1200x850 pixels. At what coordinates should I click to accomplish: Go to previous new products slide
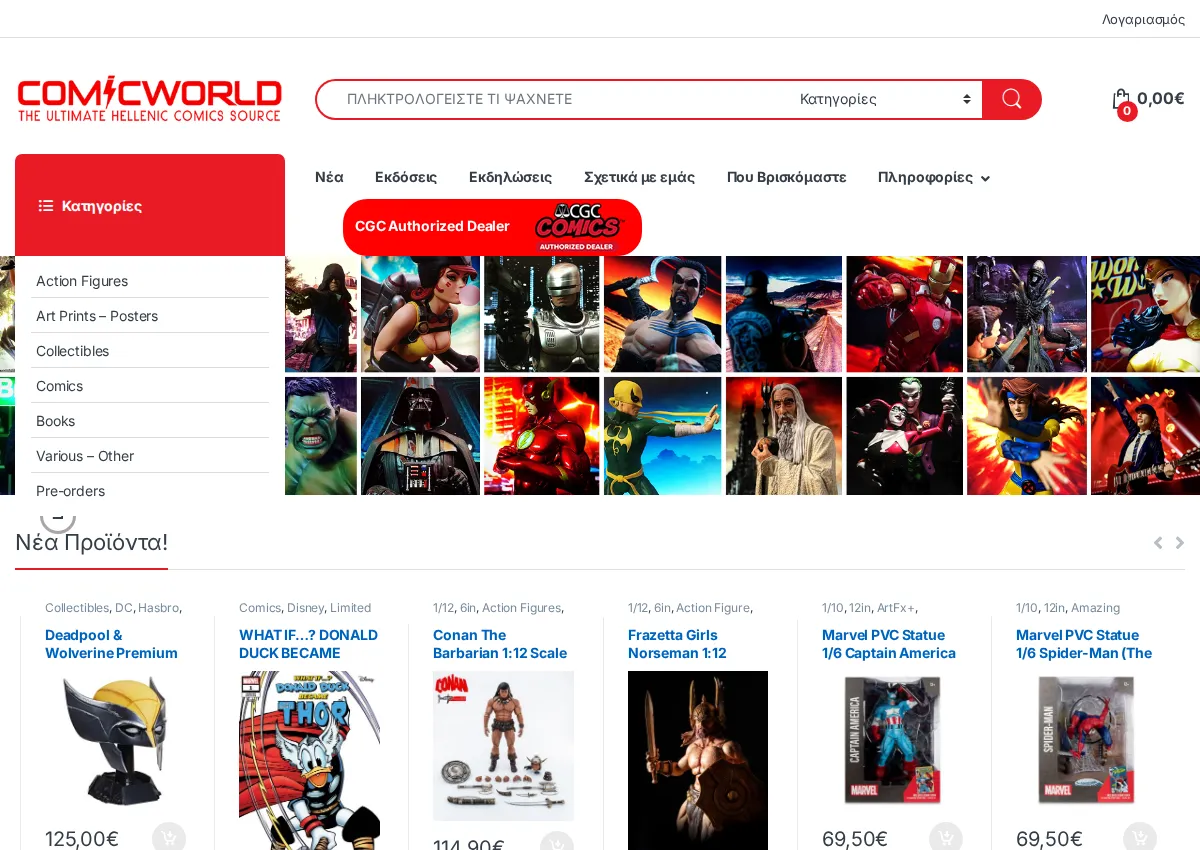click(1158, 543)
